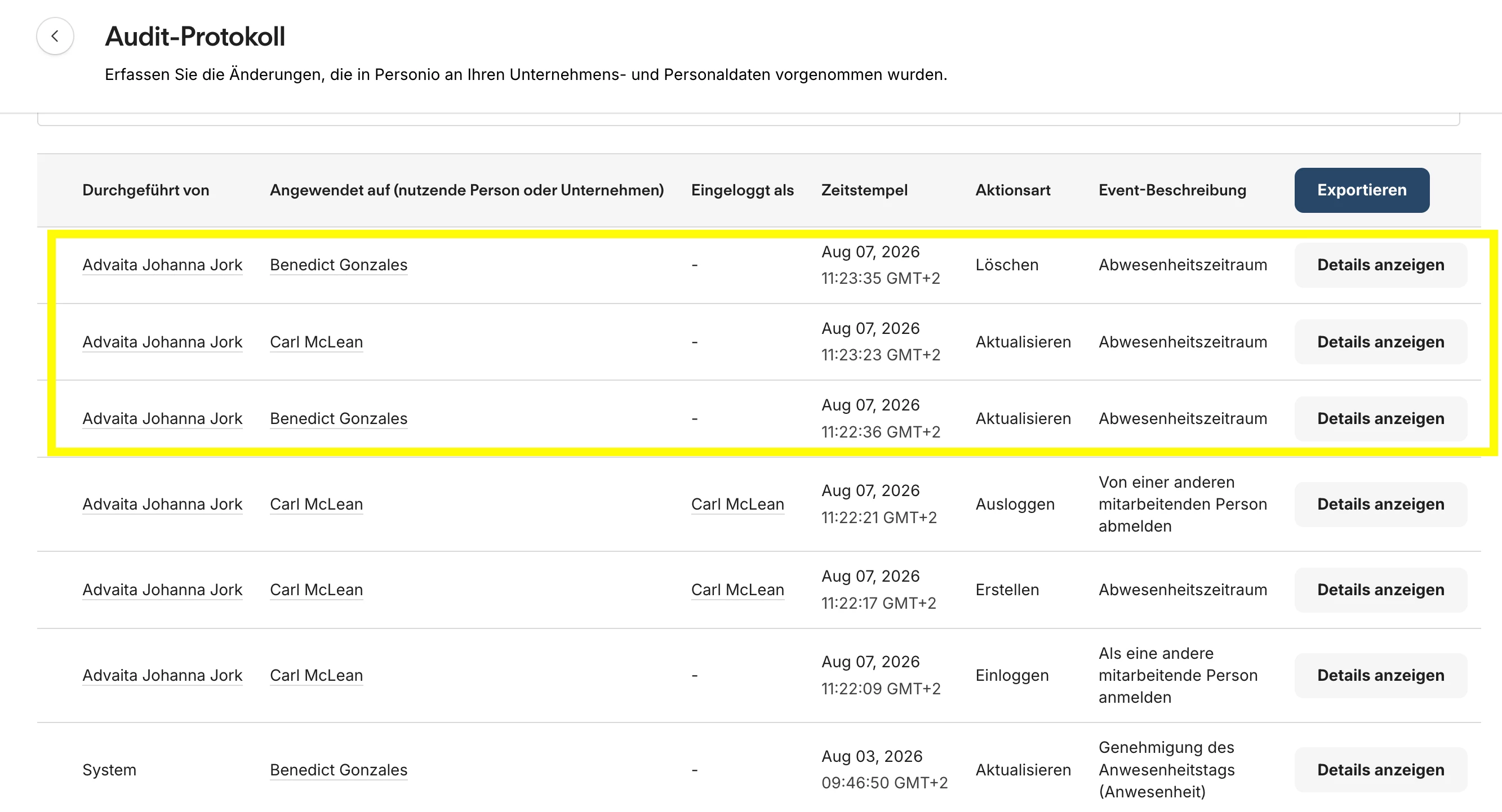Viewport: 1502px width, 812px height.
Task: Open Carl McLean under Angewendet auf, Ausloggen row
Action: coord(316,504)
